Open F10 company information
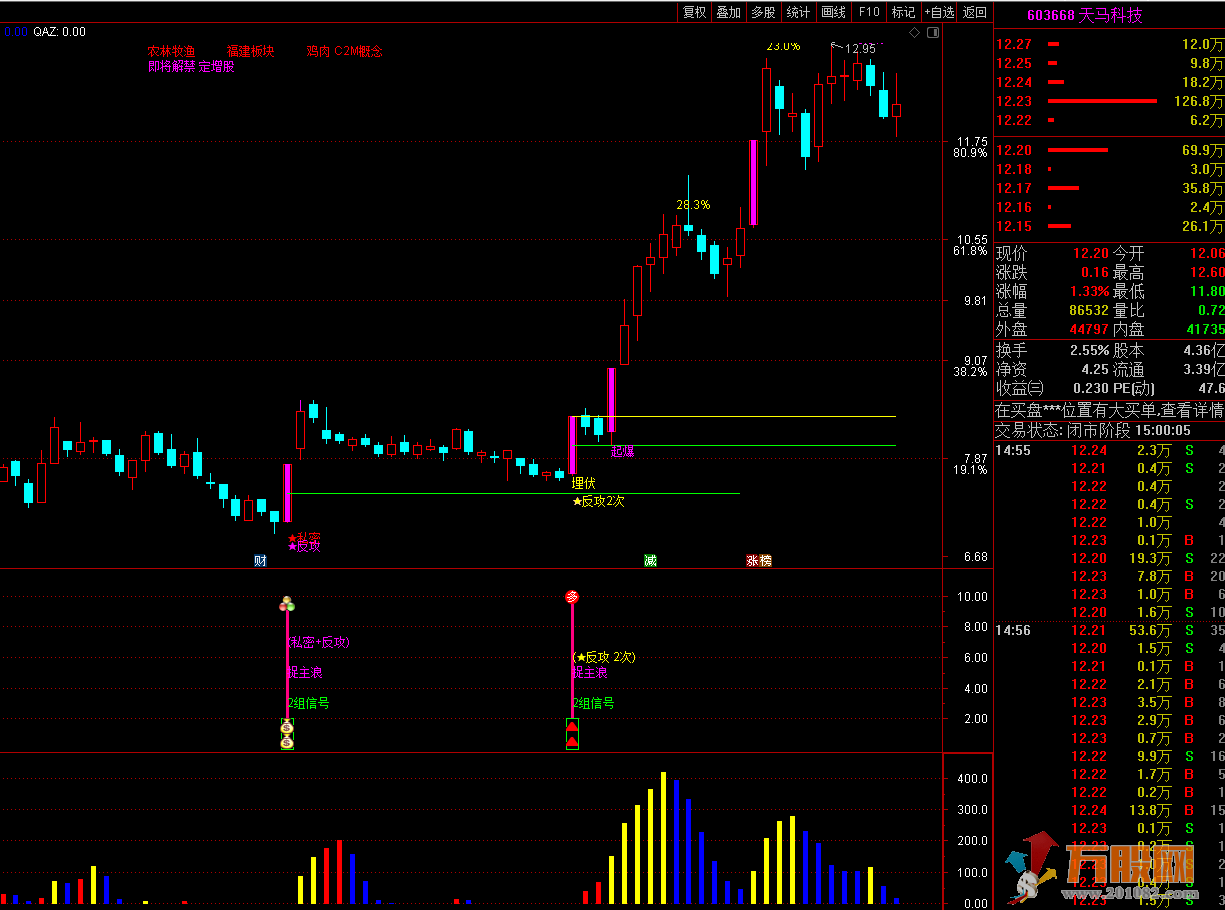 [x=869, y=12]
